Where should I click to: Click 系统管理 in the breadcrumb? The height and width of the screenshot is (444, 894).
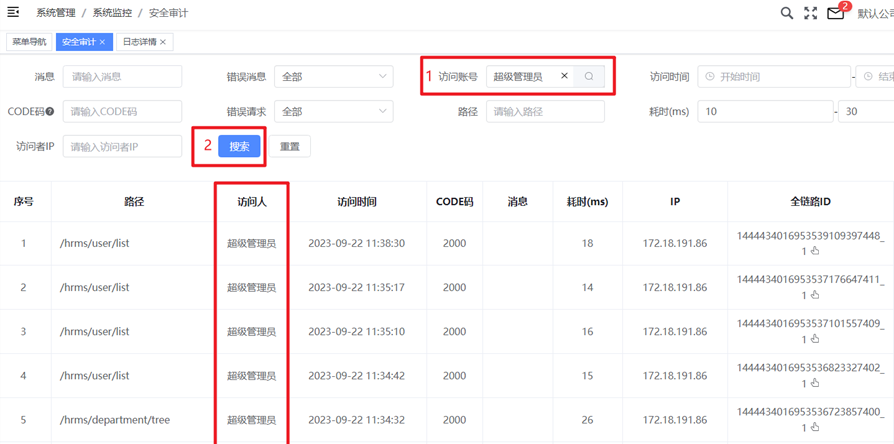(x=56, y=13)
